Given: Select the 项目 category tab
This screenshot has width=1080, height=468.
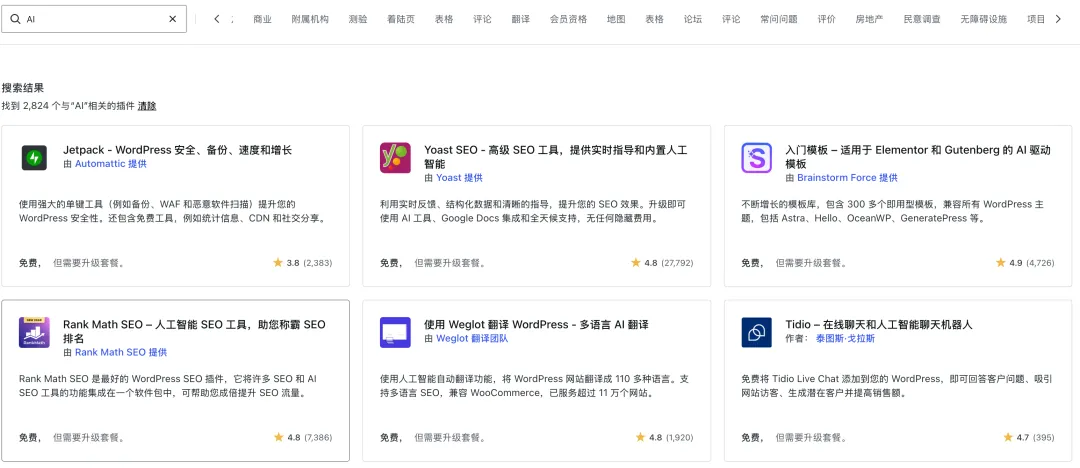Looking at the screenshot, I should pyautogui.click(x=1036, y=19).
